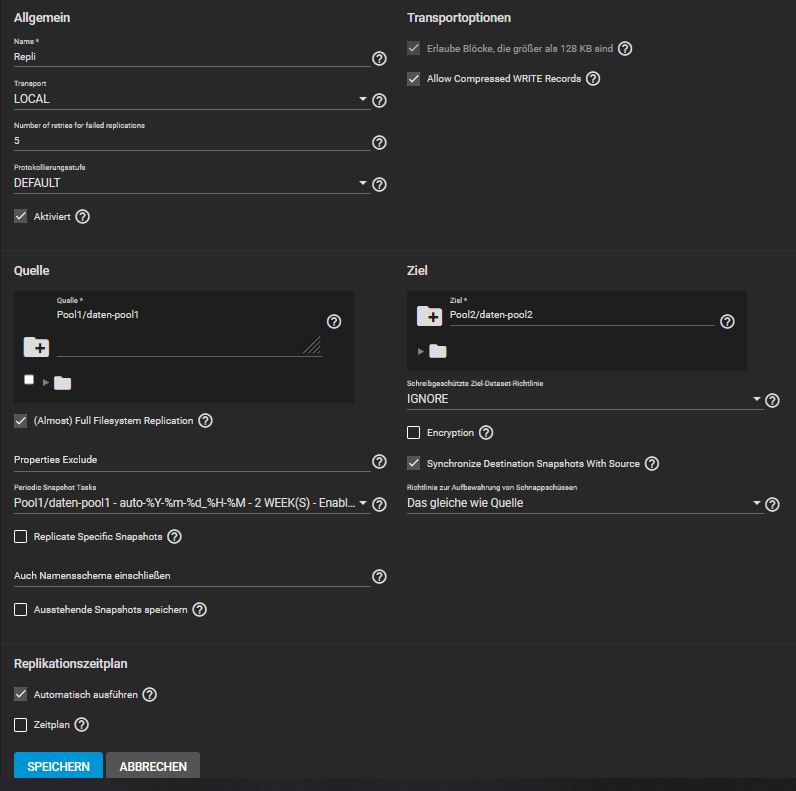Click the Quelle folder browse icon
The width and height of the screenshot is (796, 791).
pos(37,347)
